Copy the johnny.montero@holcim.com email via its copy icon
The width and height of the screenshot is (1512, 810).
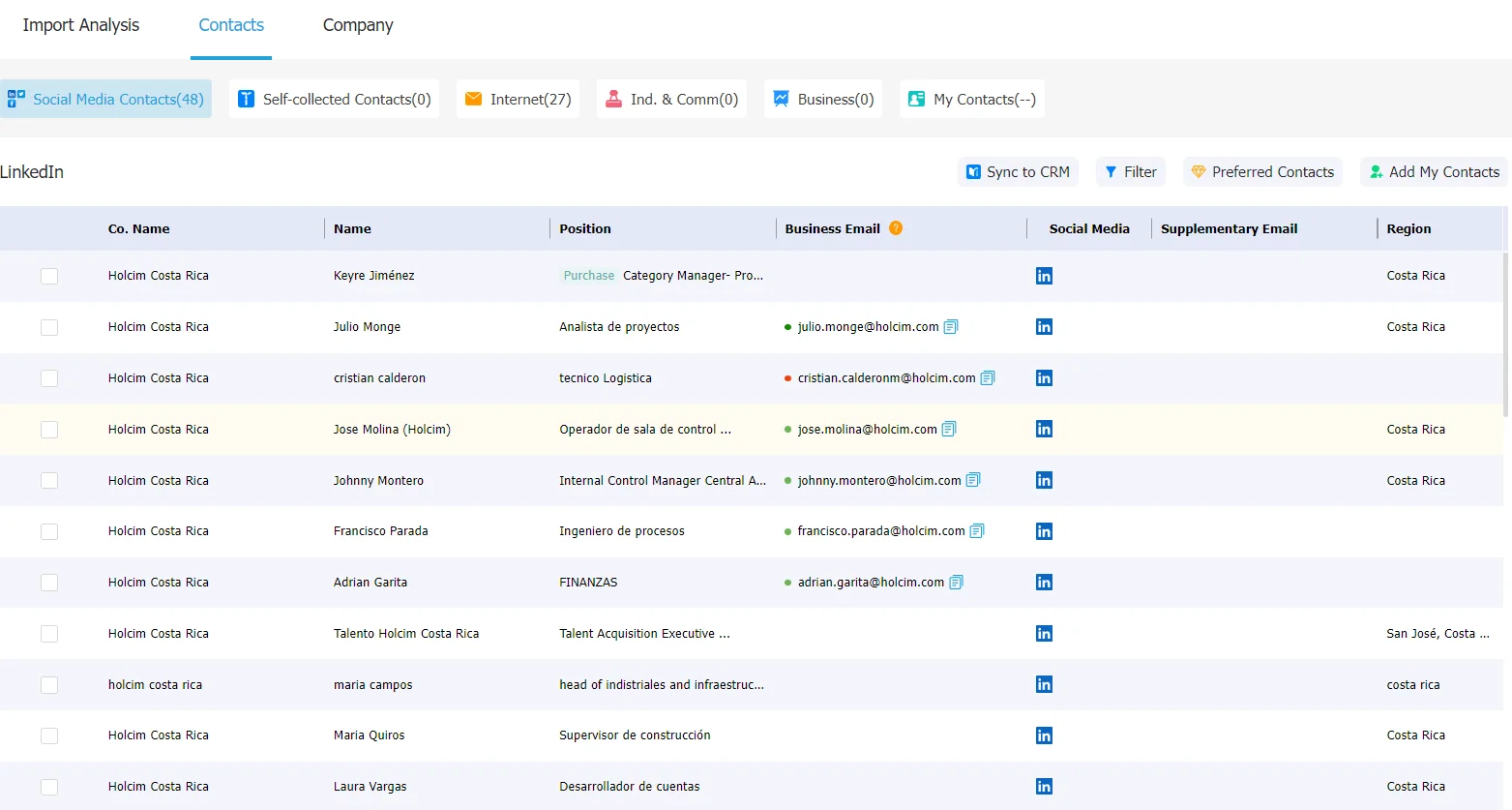tap(973, 480)
